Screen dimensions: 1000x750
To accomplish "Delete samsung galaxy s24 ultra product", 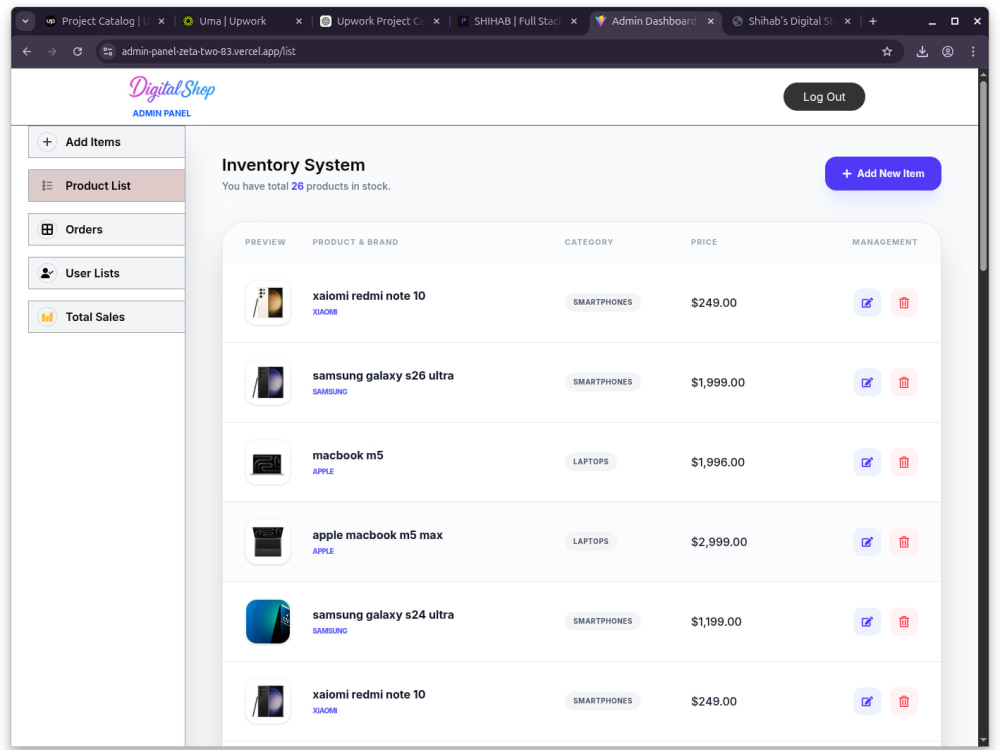I will 904,622.
